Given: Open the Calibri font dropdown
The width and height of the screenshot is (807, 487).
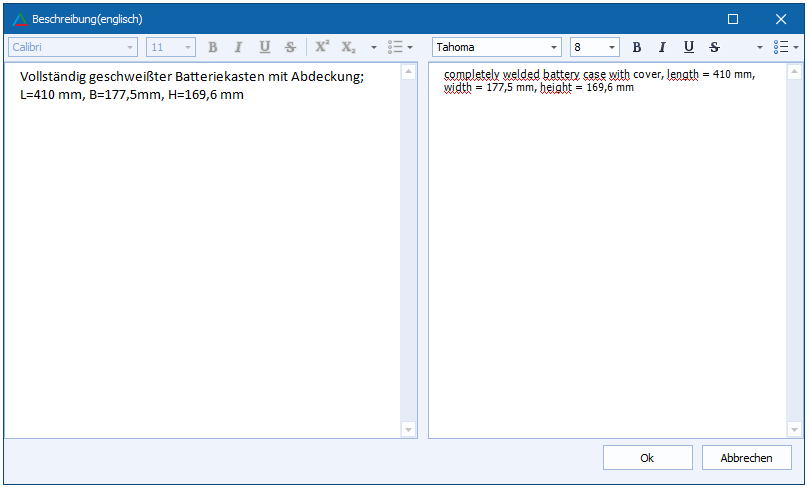Looking at the screenshot, I should (x=130, y=47).
